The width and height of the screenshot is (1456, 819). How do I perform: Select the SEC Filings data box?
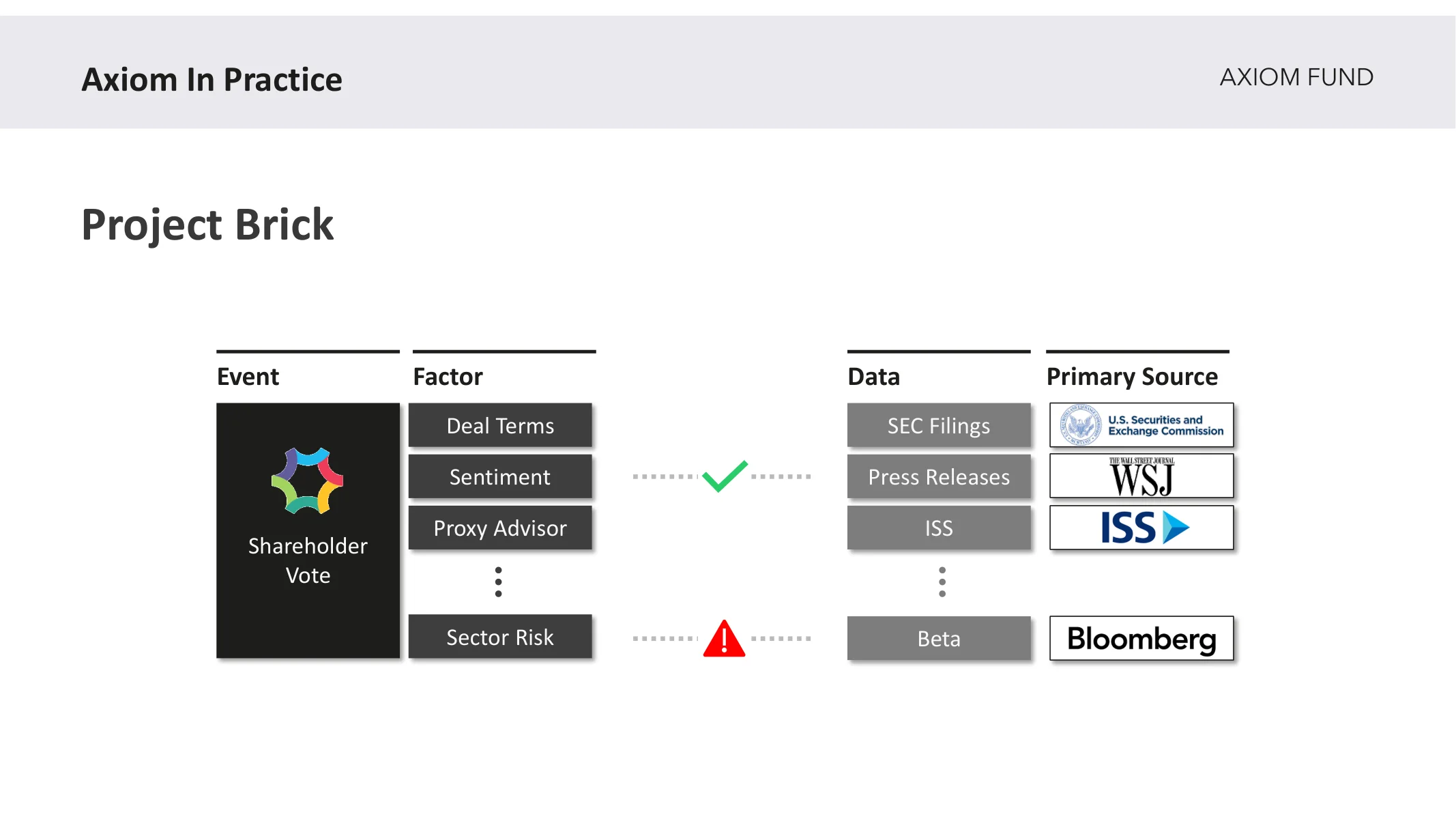click(x=939, y=425)
